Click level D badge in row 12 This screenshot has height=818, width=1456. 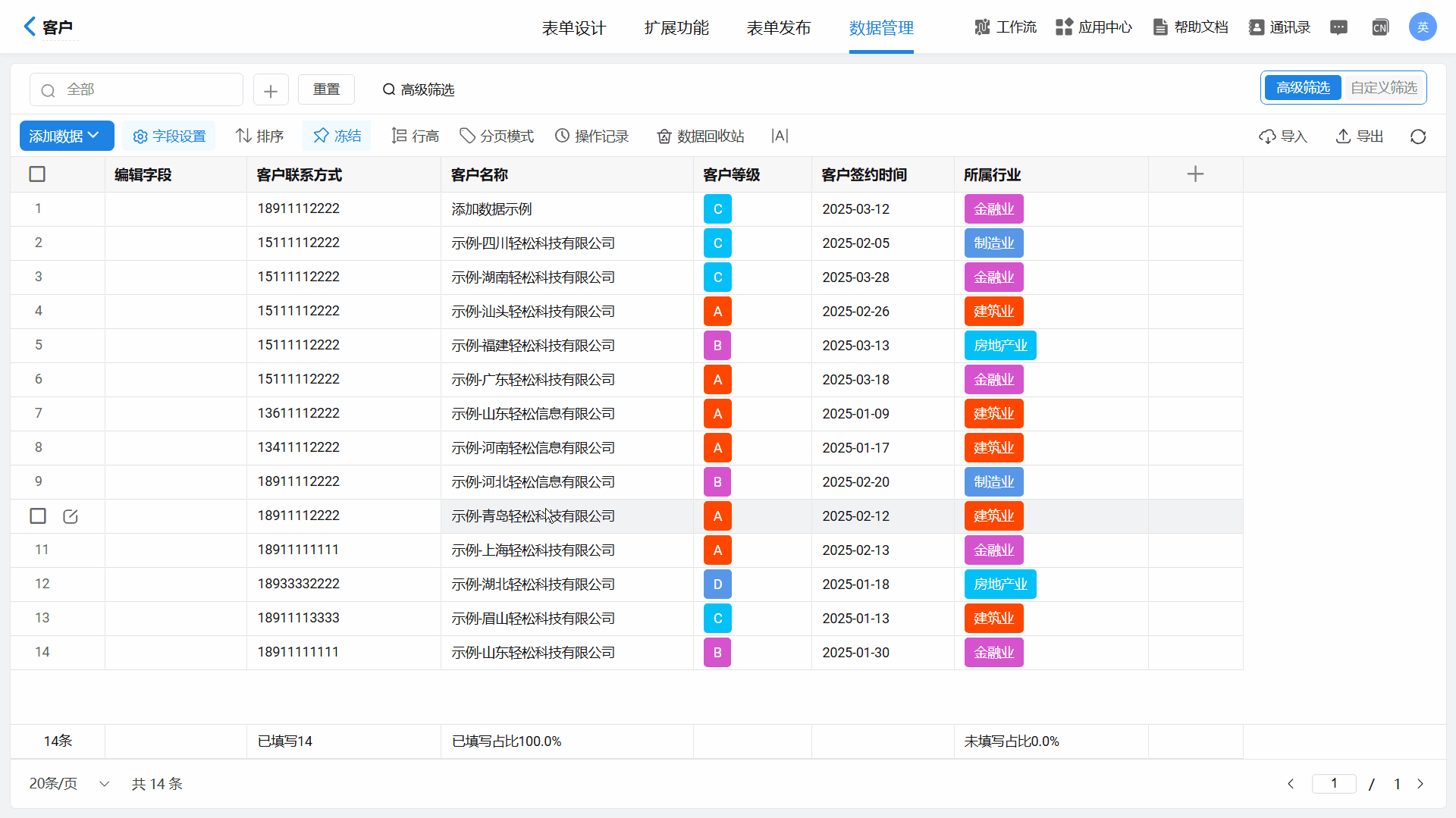tap(717, 585)
